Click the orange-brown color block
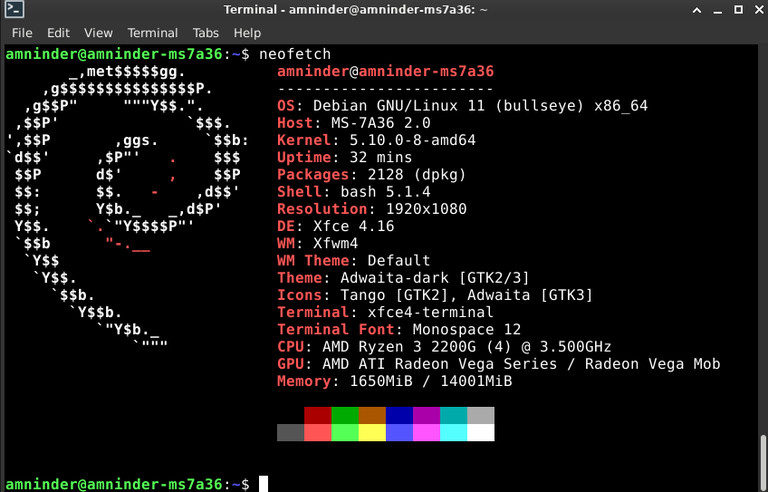The image size is (768, 492). pyautogui.click(x=372, y=416)
